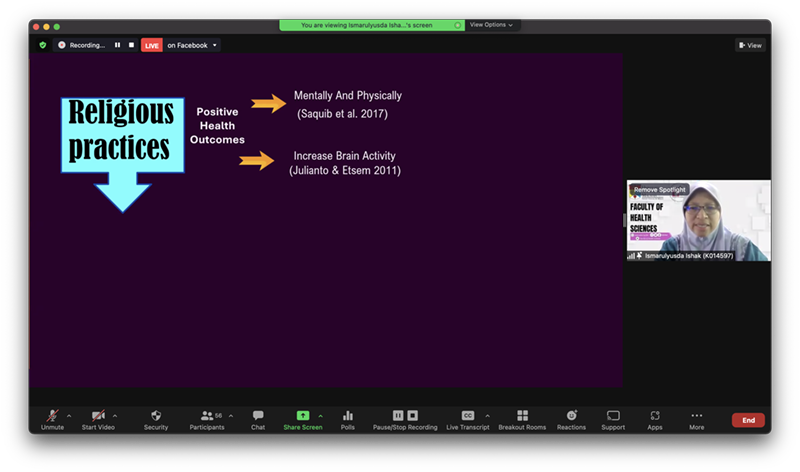Open the Chat panel

pyautogui.click(x=258, y=416)
